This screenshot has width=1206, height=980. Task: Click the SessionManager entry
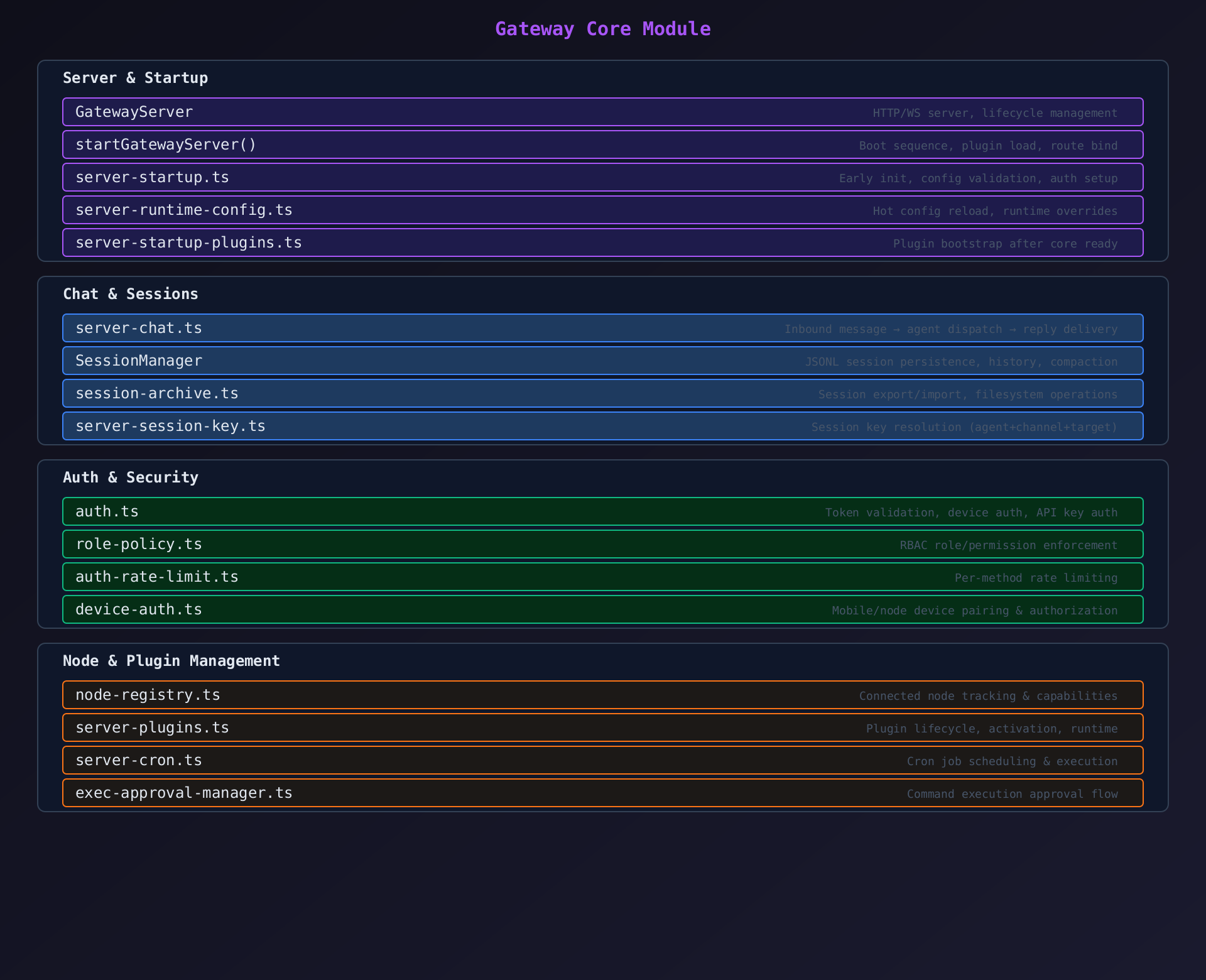tap(602, 361)
